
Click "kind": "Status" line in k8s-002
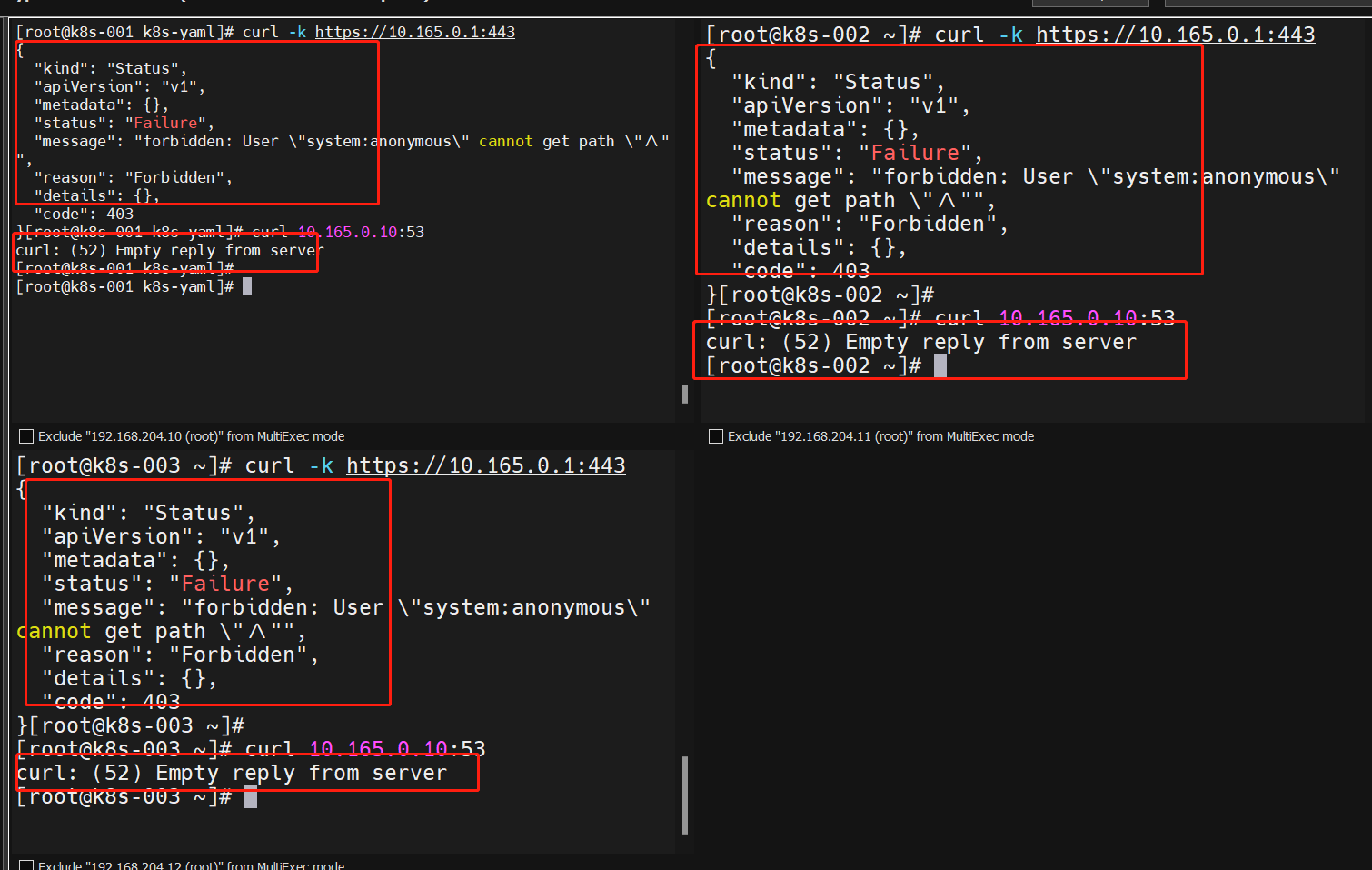pyautogui.click(x=838, y=82)
